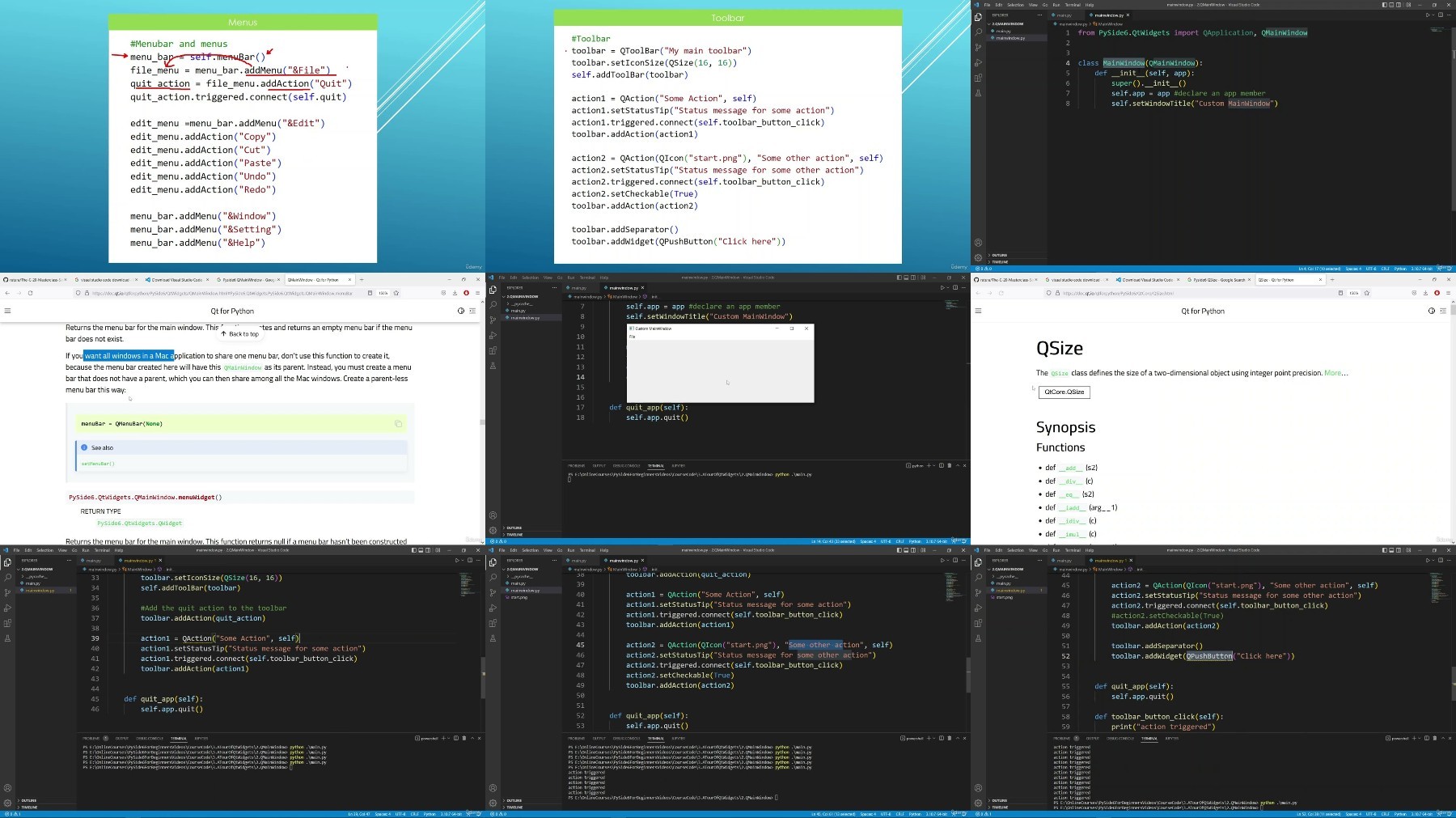Toggle bottom panel layout in VS Code with setCheckable(True) code
This screenshot has width=1456, height=818.
(x=906, y=550)
